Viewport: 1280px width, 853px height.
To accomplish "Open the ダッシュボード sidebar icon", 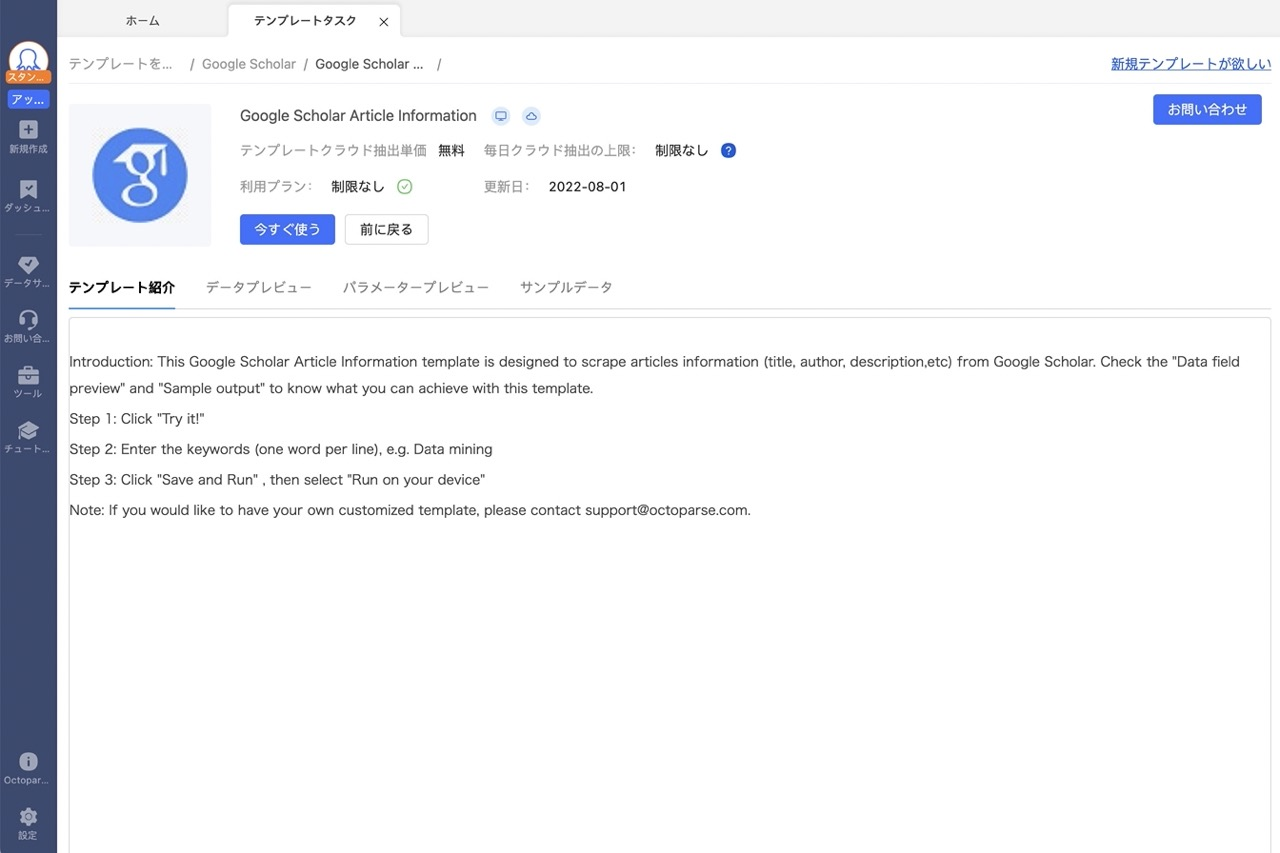I will (28, 189).
